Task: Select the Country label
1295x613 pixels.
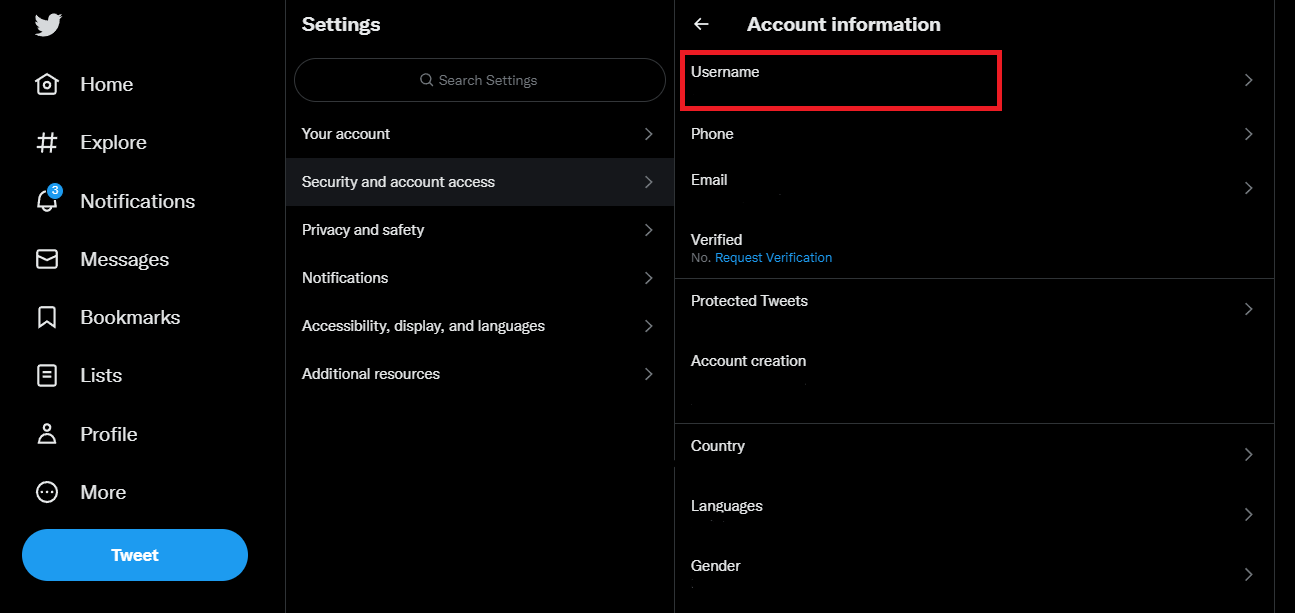Action: coord(718,446)
